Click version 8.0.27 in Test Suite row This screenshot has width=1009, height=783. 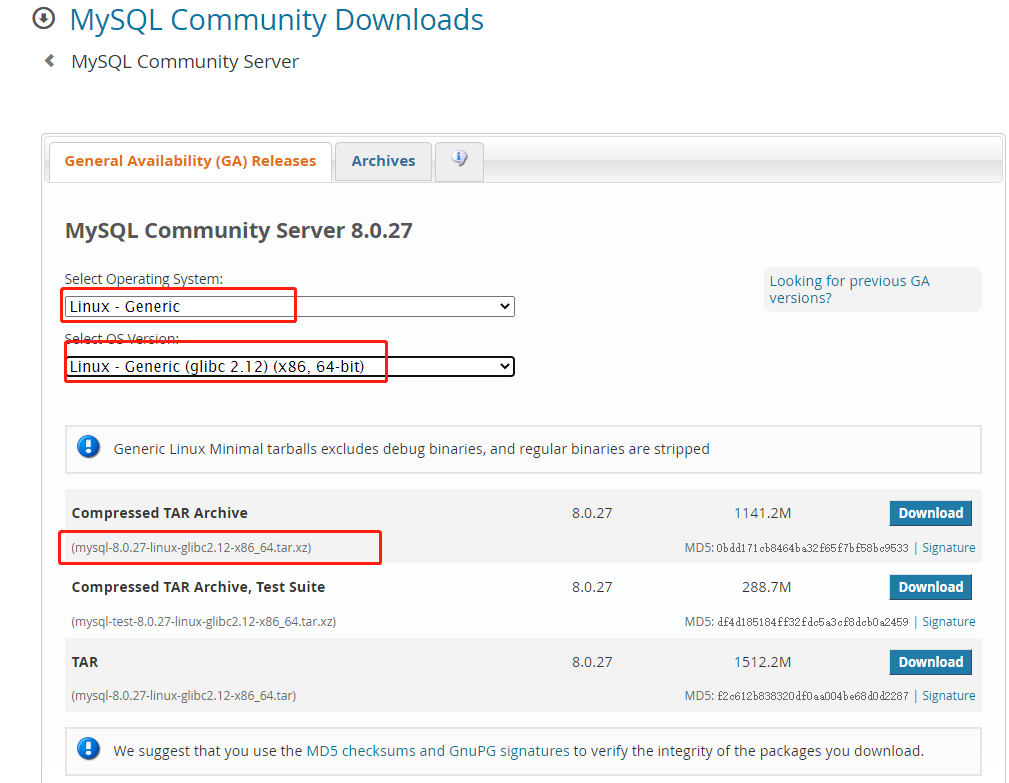pyautogui.click(x=592, y=587)
